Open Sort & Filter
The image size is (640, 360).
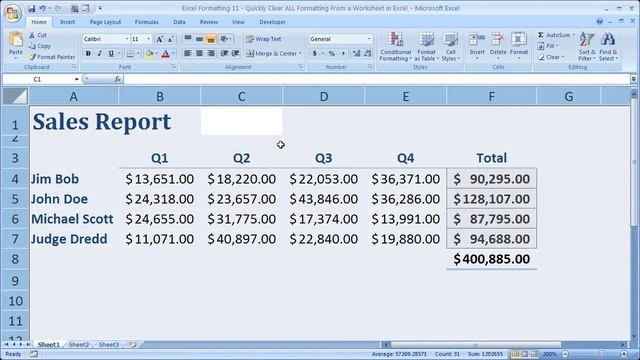point(587,47)
